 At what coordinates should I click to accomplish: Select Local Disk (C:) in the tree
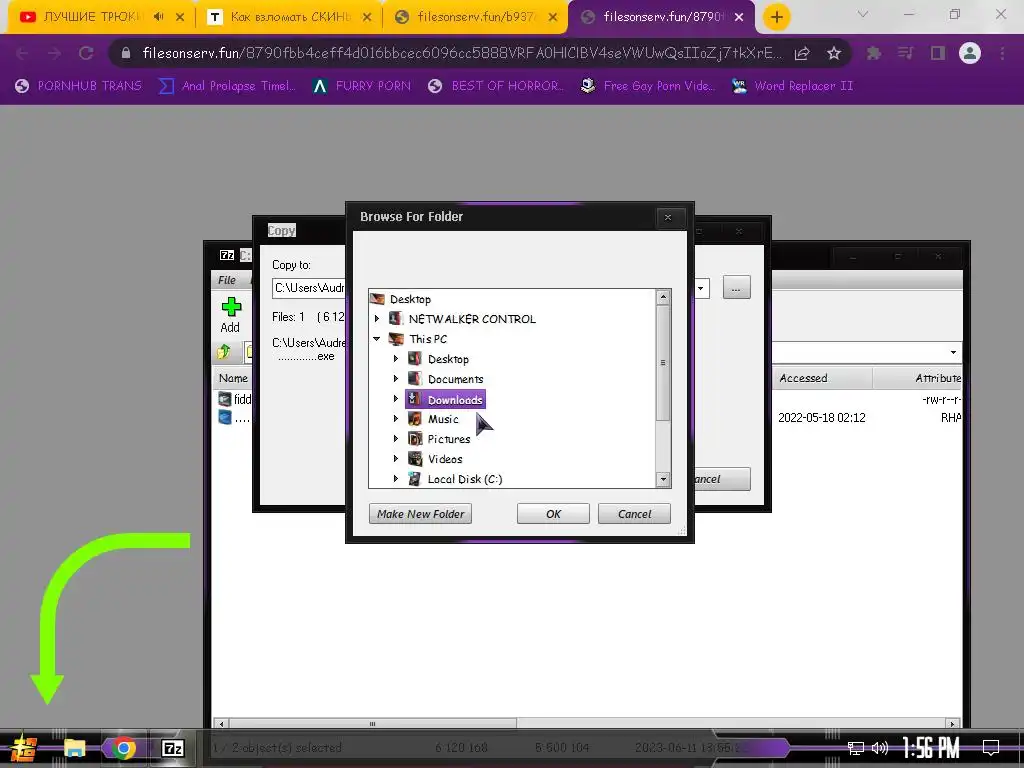point(455,479)
